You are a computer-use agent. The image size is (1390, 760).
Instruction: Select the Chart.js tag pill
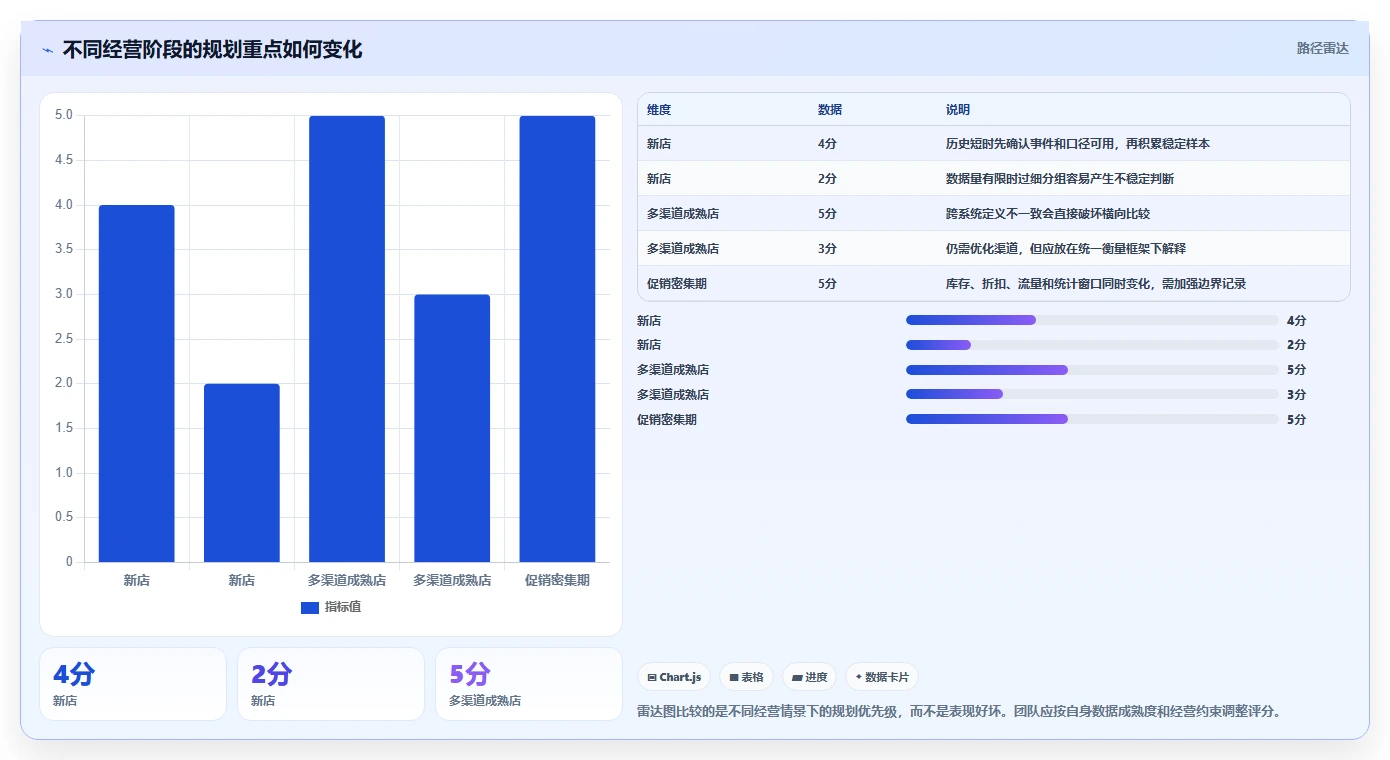click(674, 677)
